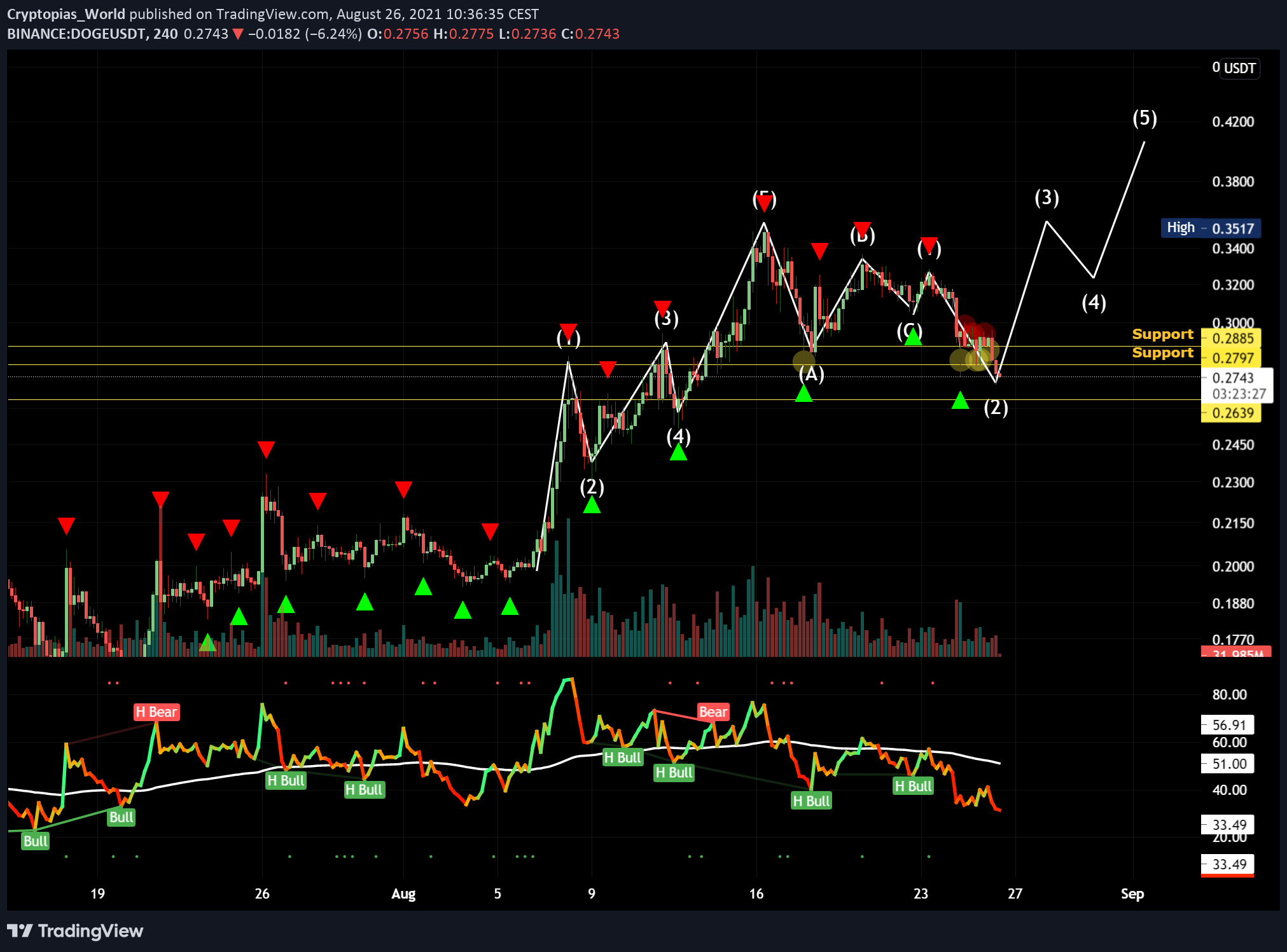Click the 0.3200 price axis value
Viewport: 1287px width, 952px height.
coord(1233,285)
